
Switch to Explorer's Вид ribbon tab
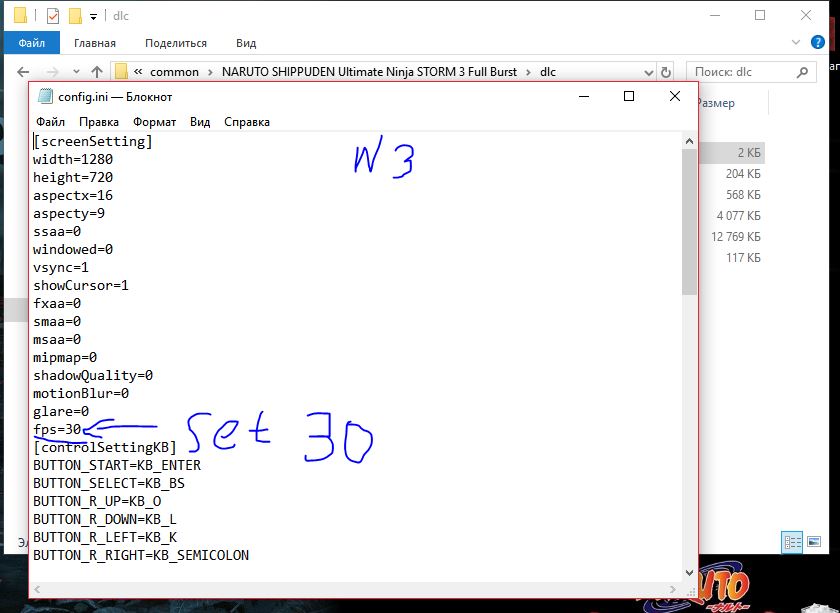click(246, 43)
